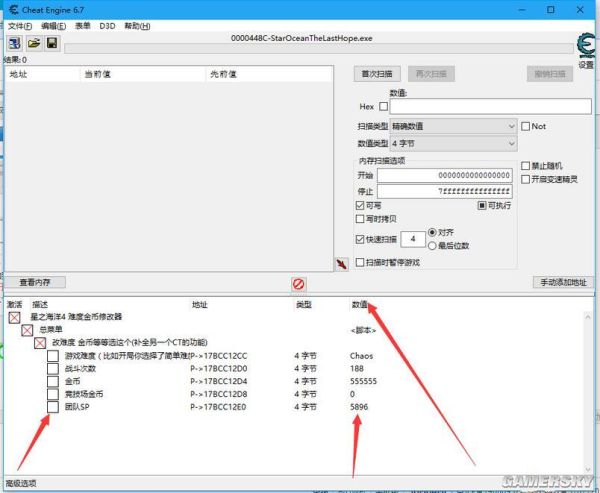Click the 手动添加地址 button
The height and width of the screenshot is (493, 600).
[563, 282]
